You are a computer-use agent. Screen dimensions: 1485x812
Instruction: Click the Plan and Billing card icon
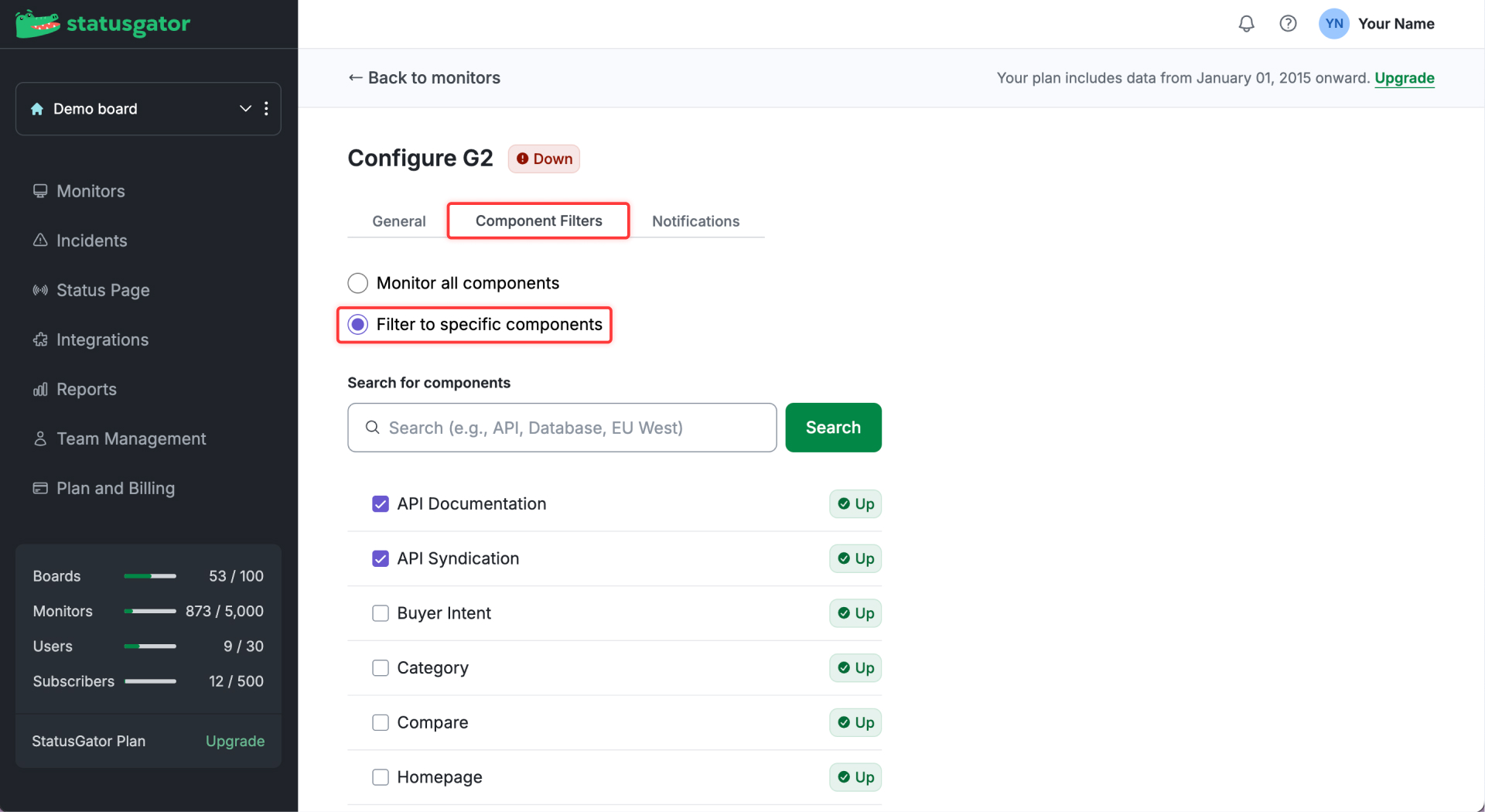[40, 488]
